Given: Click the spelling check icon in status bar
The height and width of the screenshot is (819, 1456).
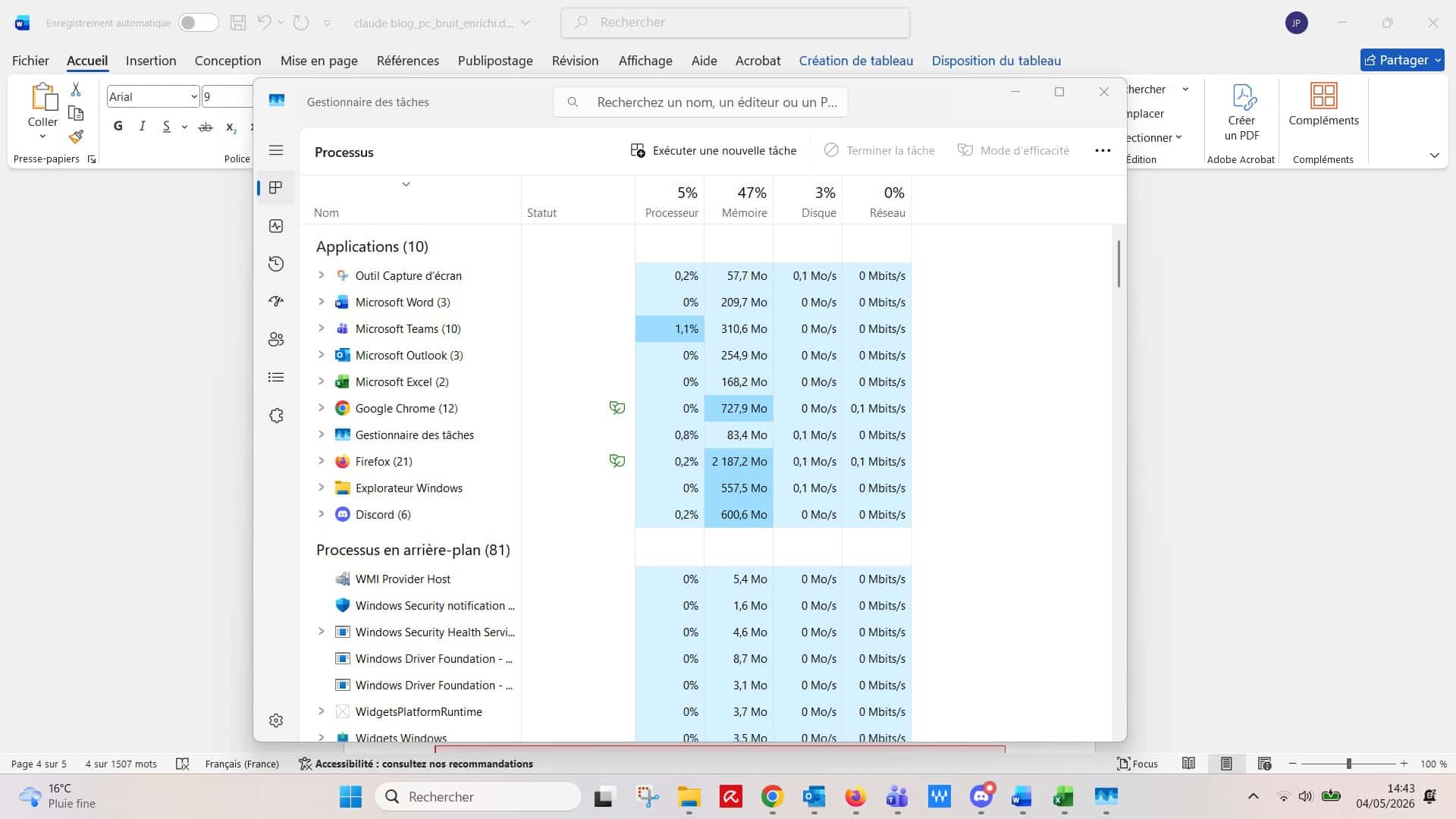Looking at the screenshot, I should click(182, 764).
